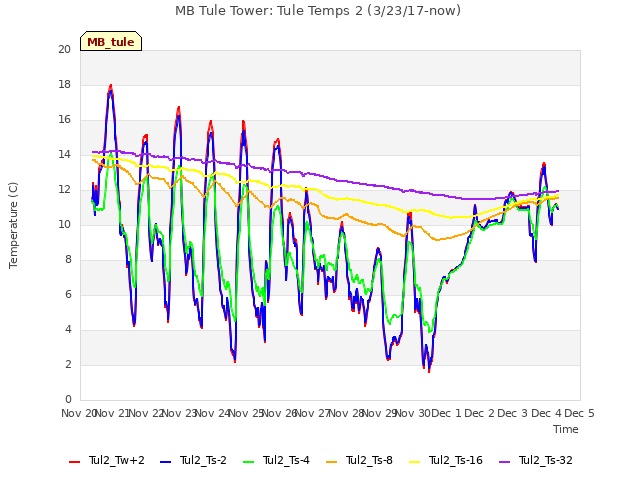640x480 pixels.
Task: Select the purple Tul2_Ts-32 legend swatch
Action: pyautogui.click(x=505, y=462)
